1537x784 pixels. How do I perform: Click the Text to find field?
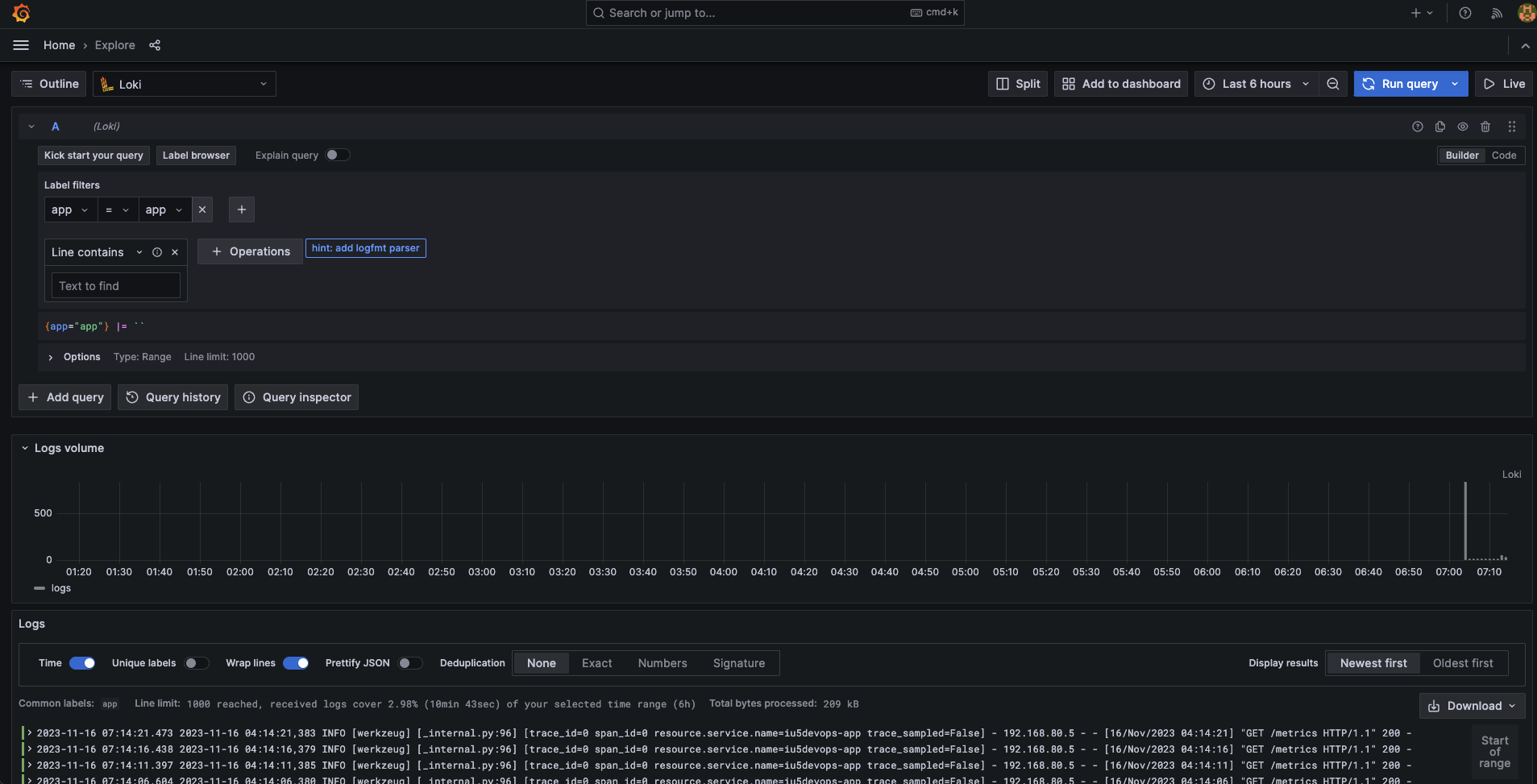tap(115, 285)
